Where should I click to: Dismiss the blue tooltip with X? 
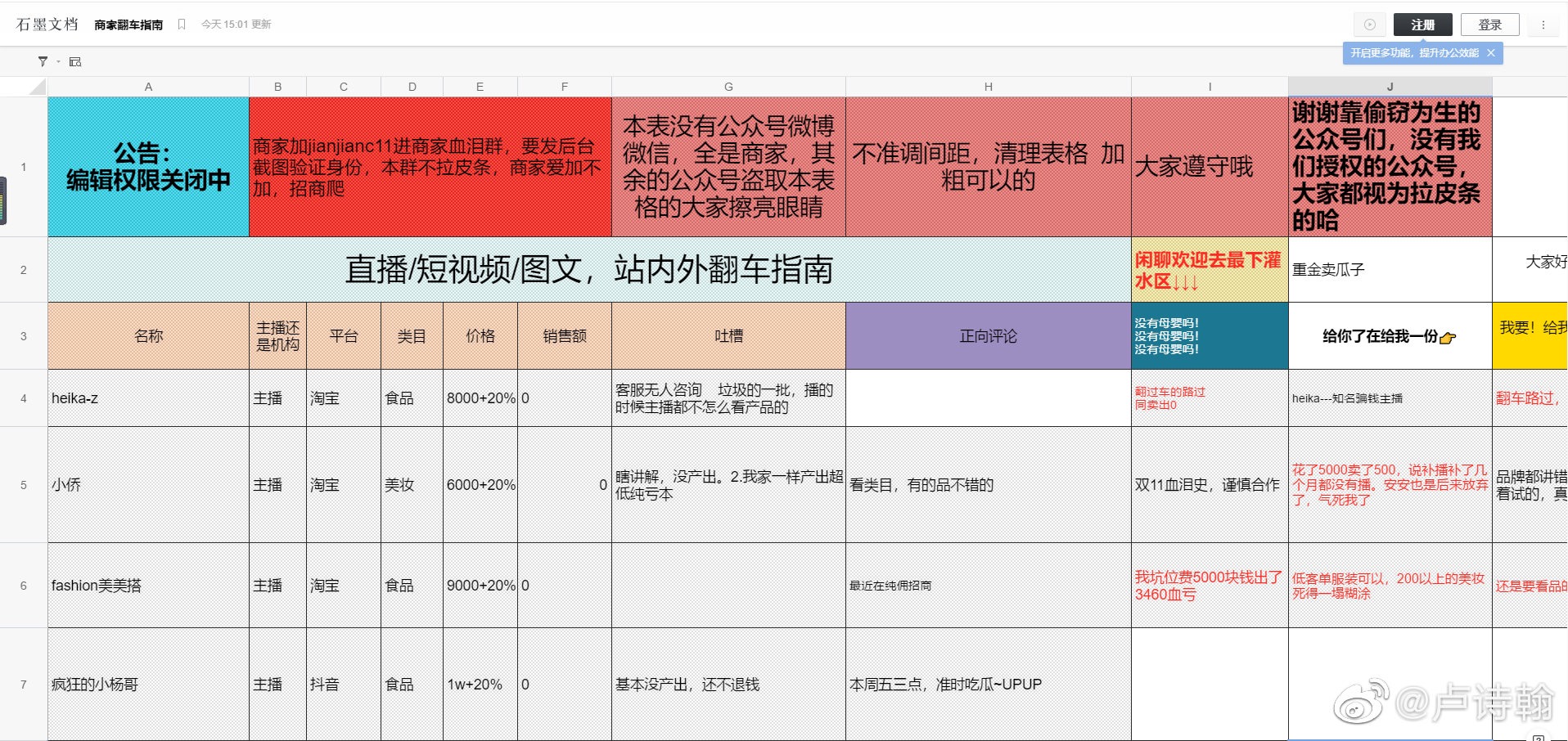[1491, 53]
